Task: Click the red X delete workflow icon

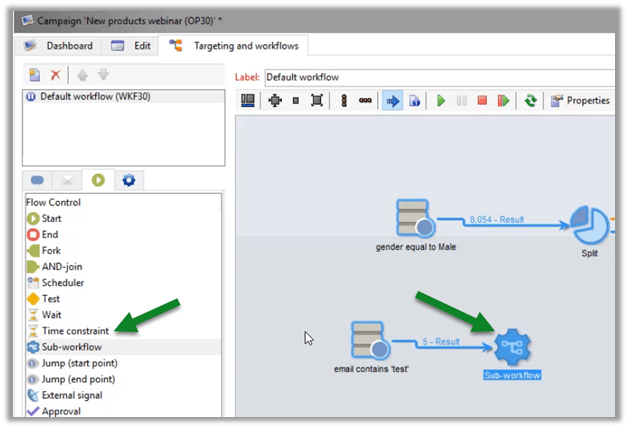Action: [x=55, y=75]
